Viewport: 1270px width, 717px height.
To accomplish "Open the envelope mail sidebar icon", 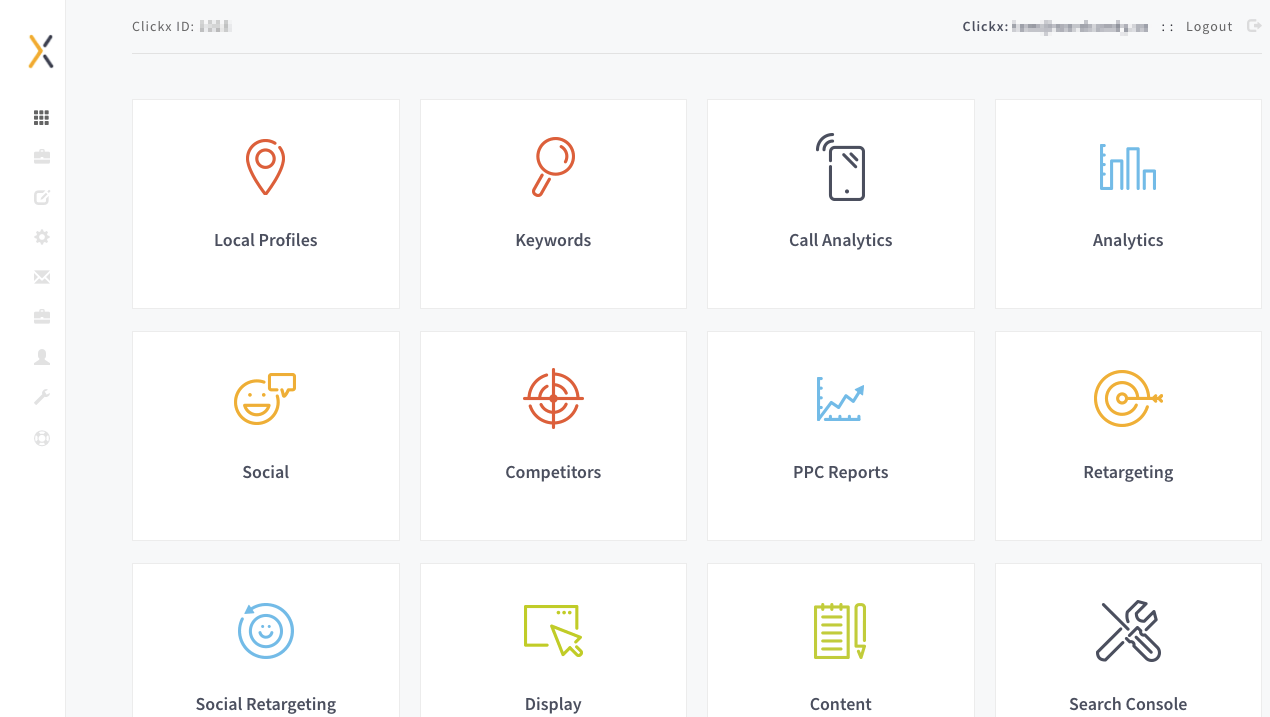I will coord(41,277).
